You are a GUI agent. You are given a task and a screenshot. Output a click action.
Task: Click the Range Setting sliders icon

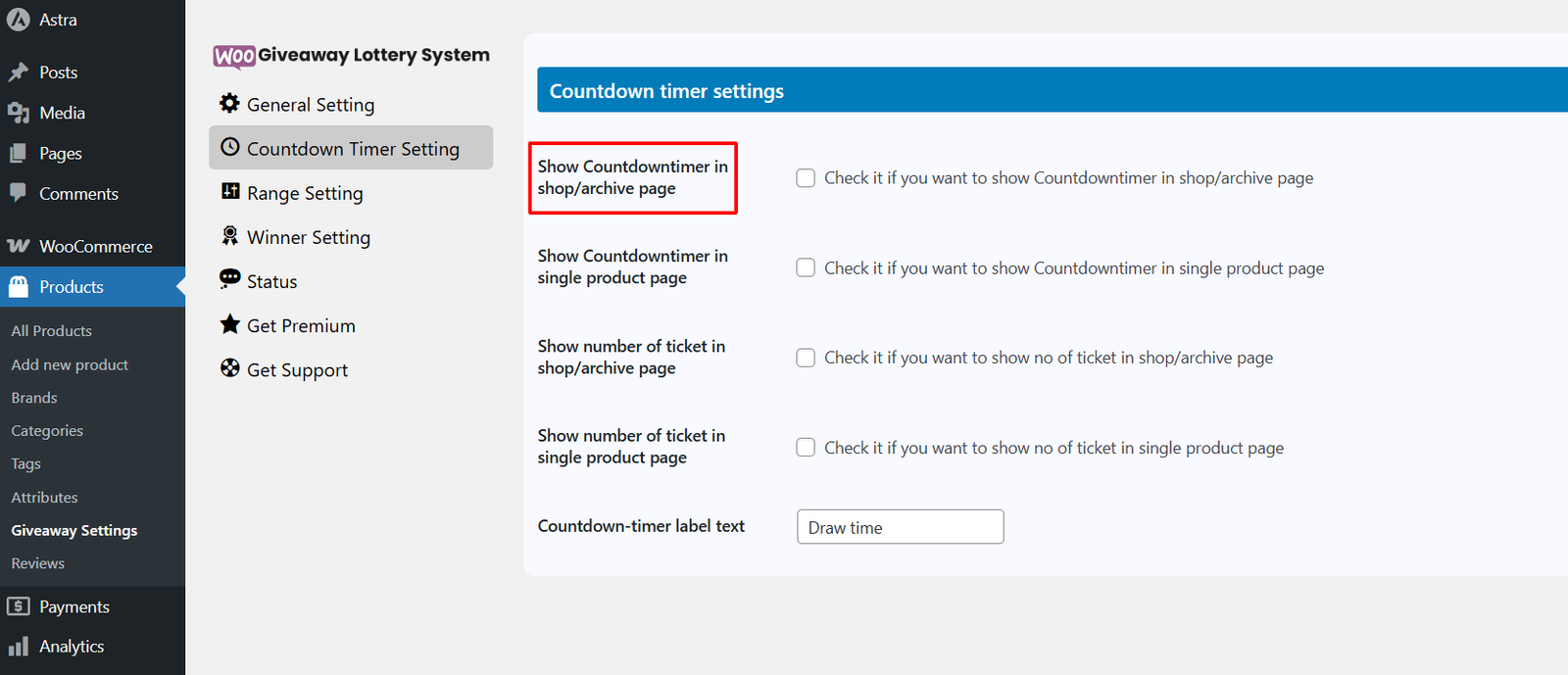pos(229,191)
